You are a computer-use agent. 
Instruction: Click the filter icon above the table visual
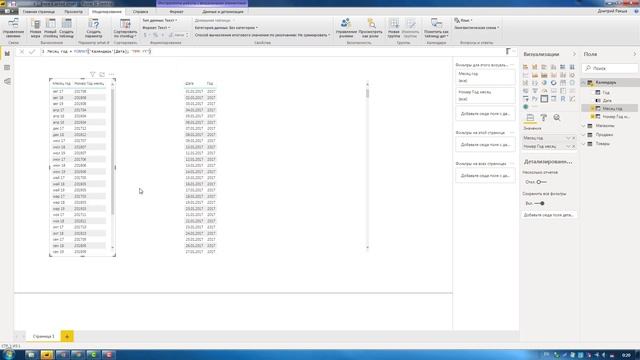tap(93, 74)
